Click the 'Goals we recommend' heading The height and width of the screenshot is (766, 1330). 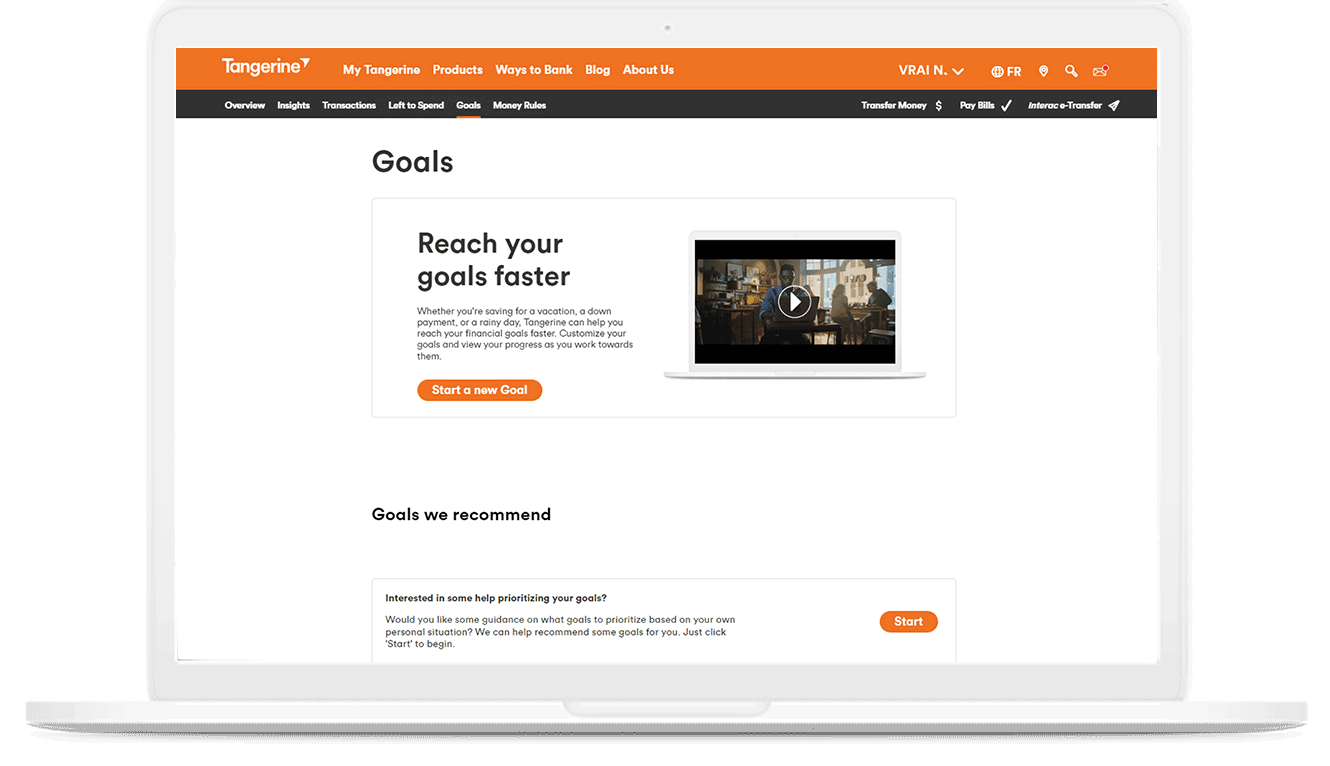461,514
